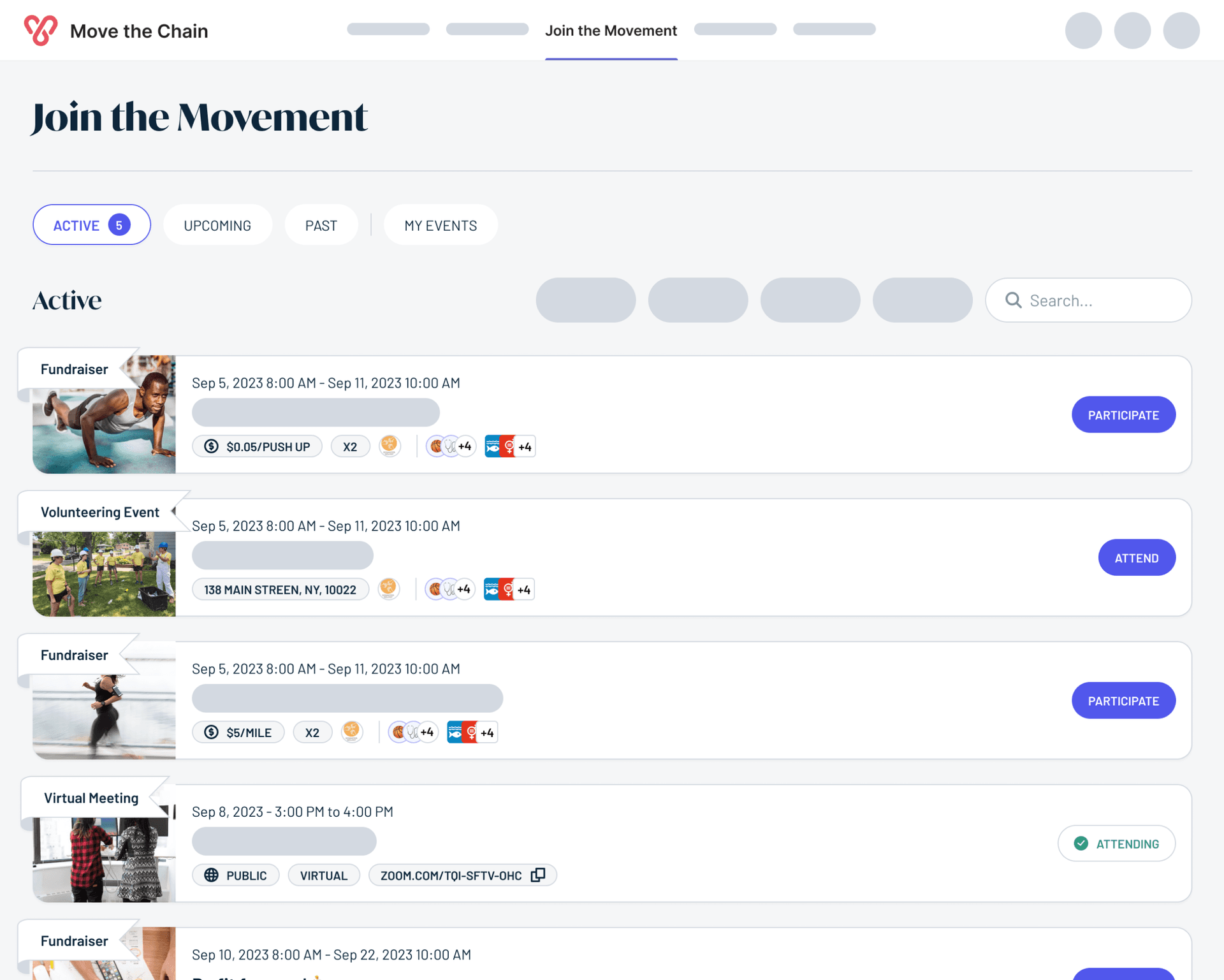Click the dollar icon on $0.05/push up tag
Viewport: 1224px width, 980px height.
(212, 446)
